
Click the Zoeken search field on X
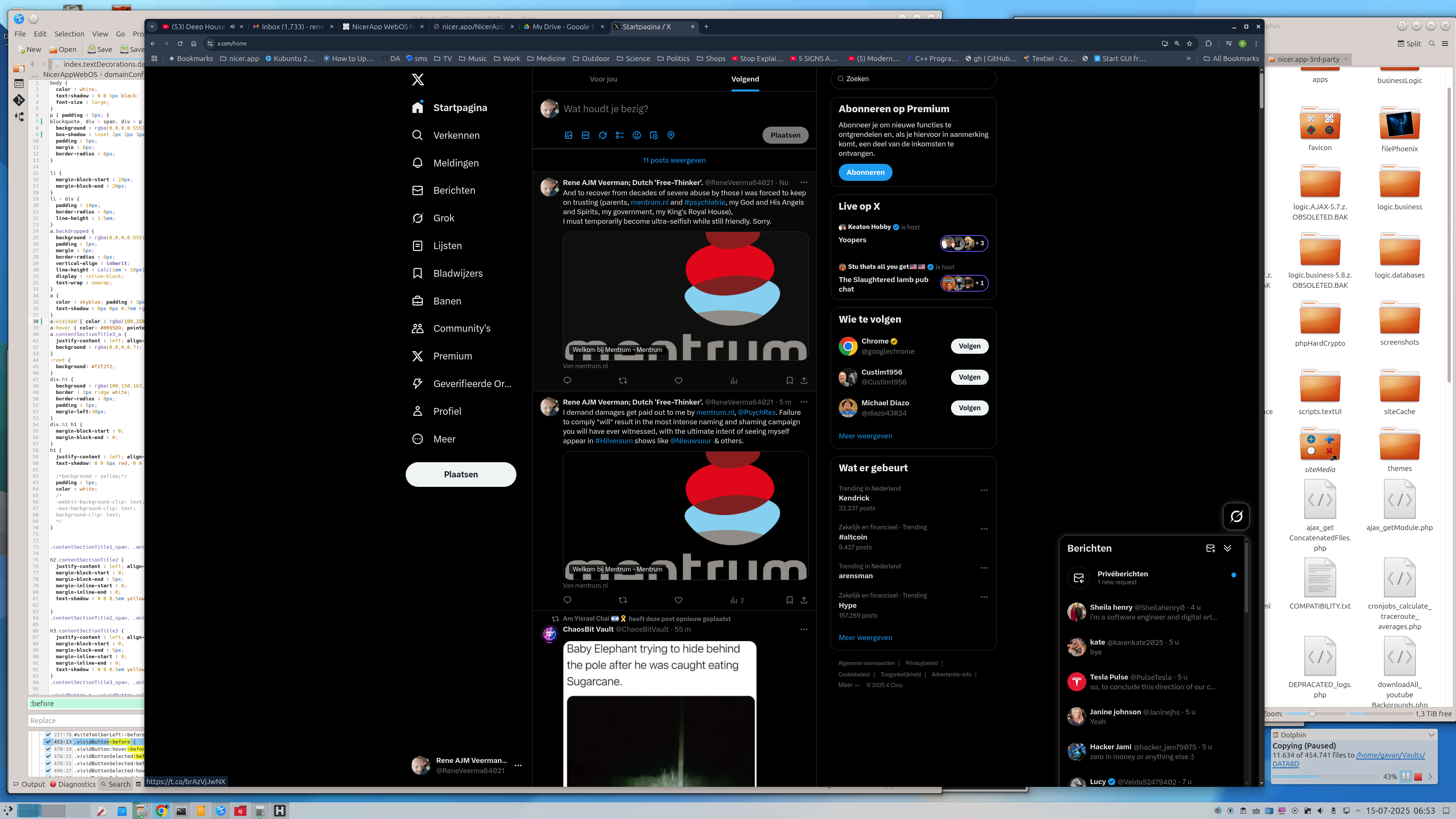pos(913,79)
